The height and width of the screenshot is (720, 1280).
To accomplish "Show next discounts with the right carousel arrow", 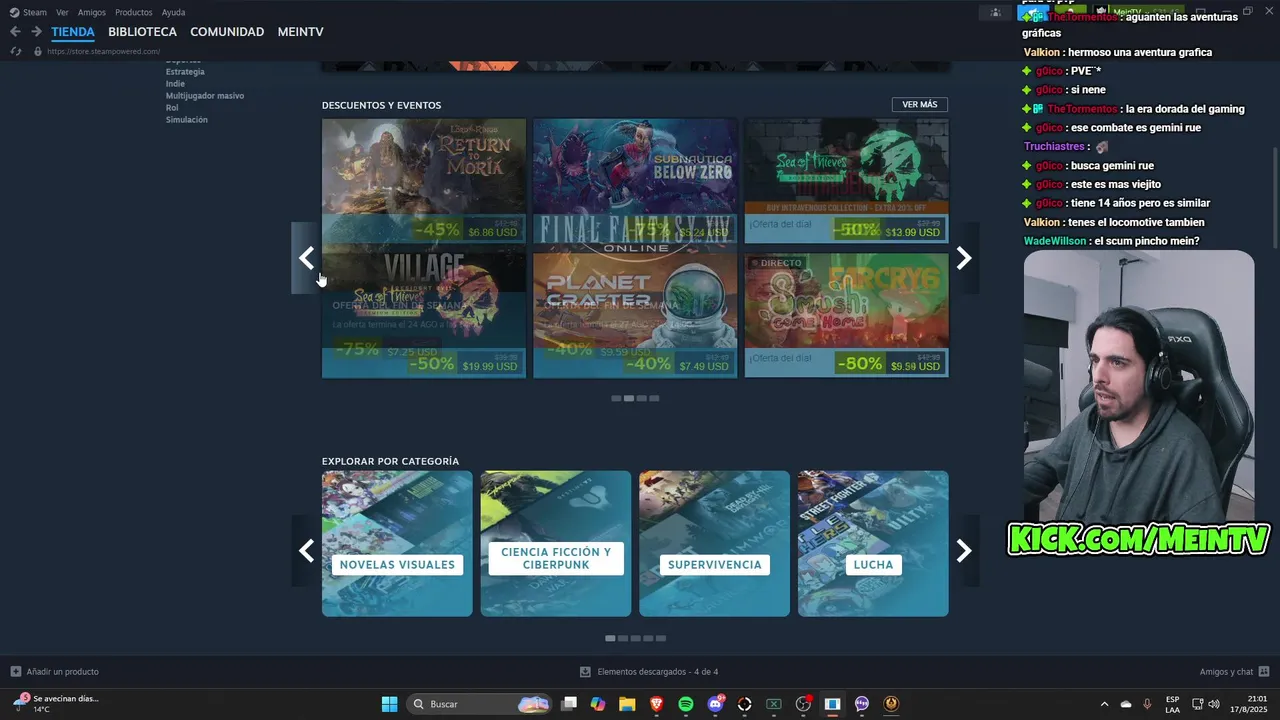I will 964,258.
